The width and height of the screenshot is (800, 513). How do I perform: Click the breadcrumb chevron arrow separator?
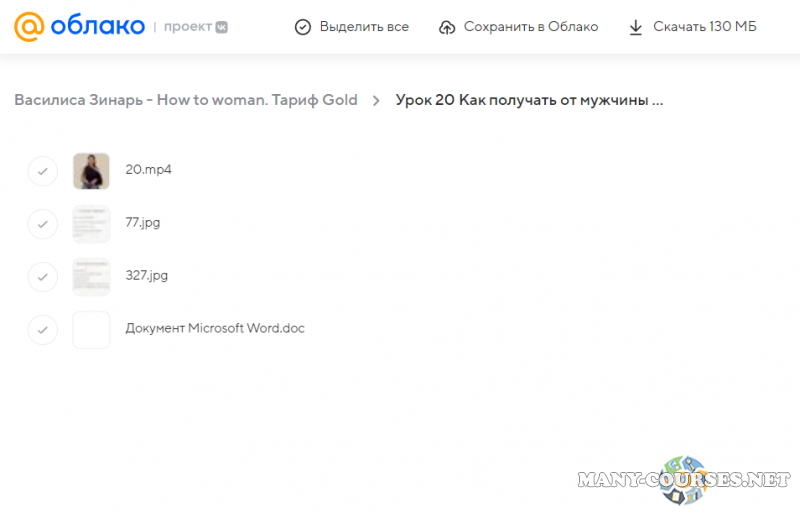(x=376, y=100)
